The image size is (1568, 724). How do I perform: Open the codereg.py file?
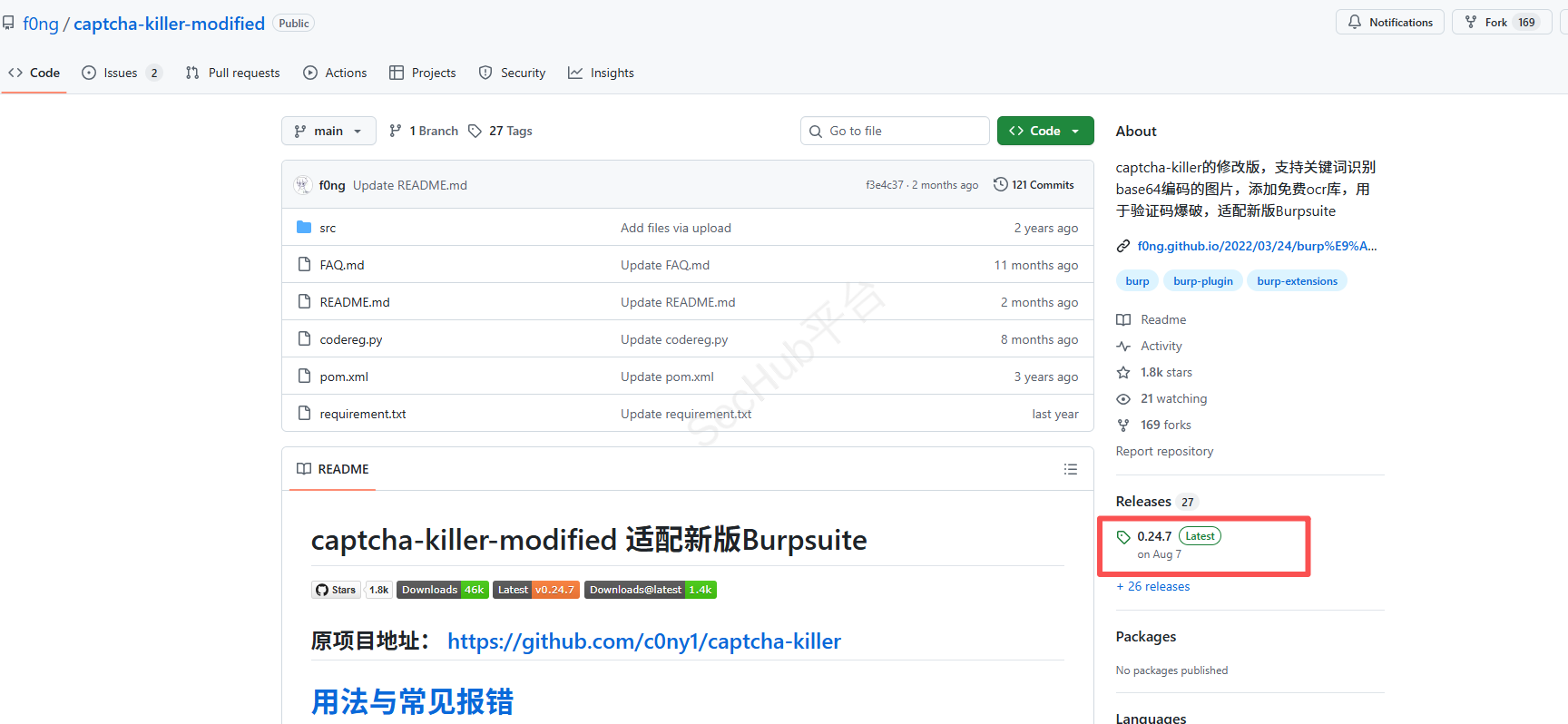(351, 339)
